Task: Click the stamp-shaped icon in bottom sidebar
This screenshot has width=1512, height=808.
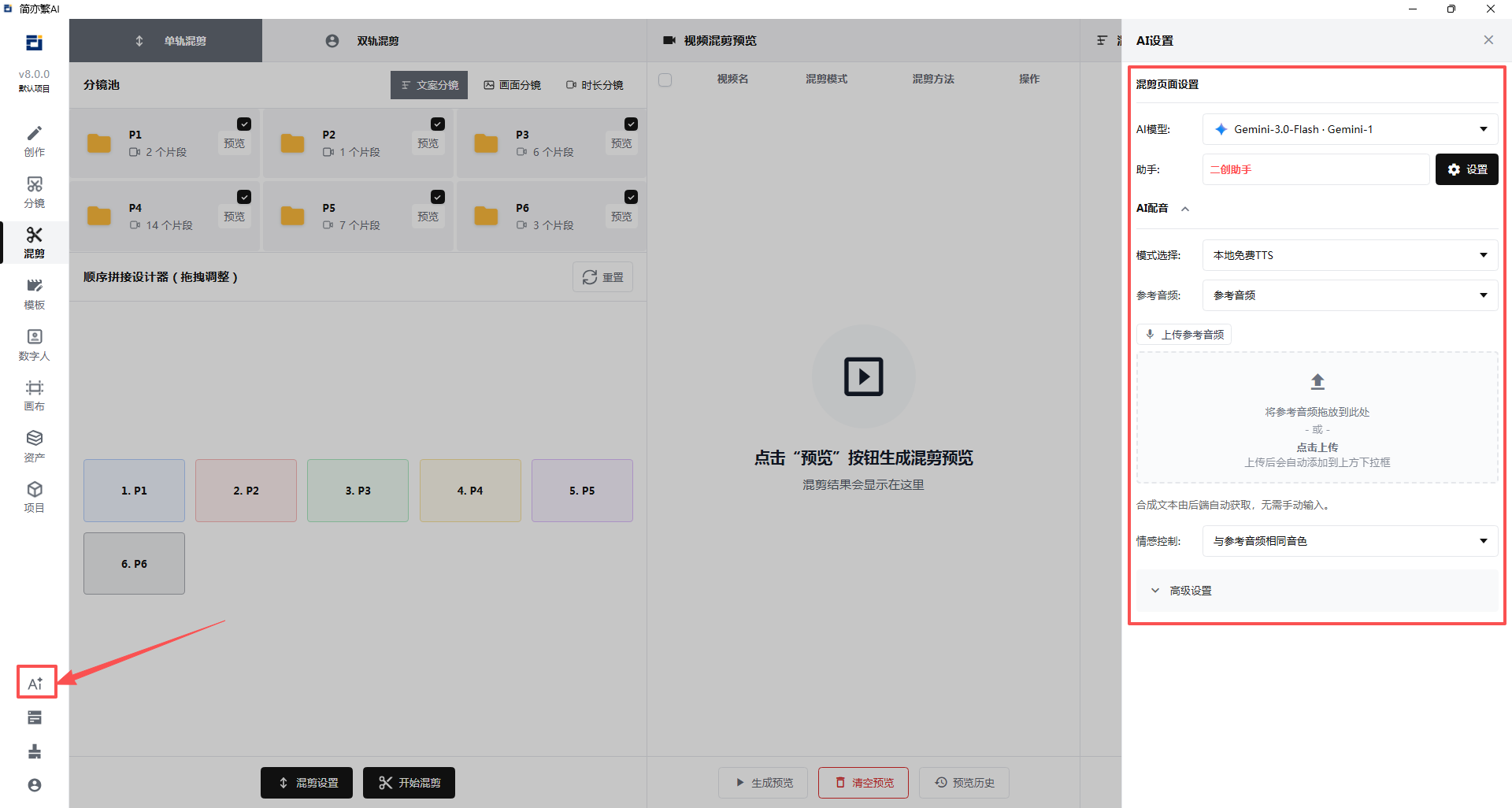Action: (35, 751)
